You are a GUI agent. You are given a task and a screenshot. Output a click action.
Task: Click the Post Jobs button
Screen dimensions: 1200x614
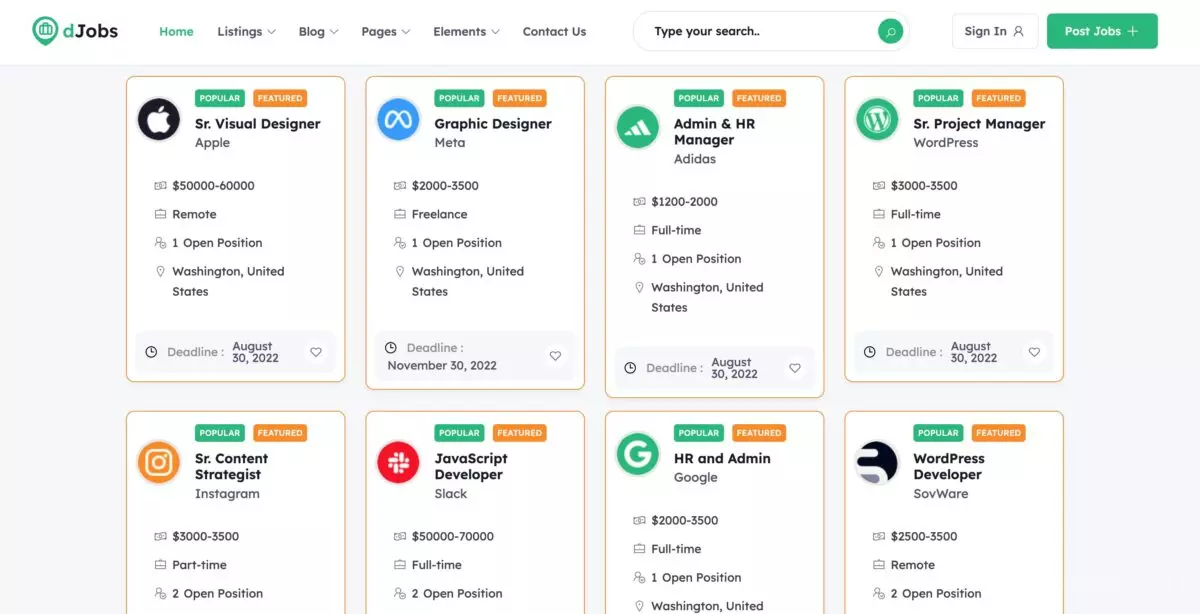[1102, 31]
